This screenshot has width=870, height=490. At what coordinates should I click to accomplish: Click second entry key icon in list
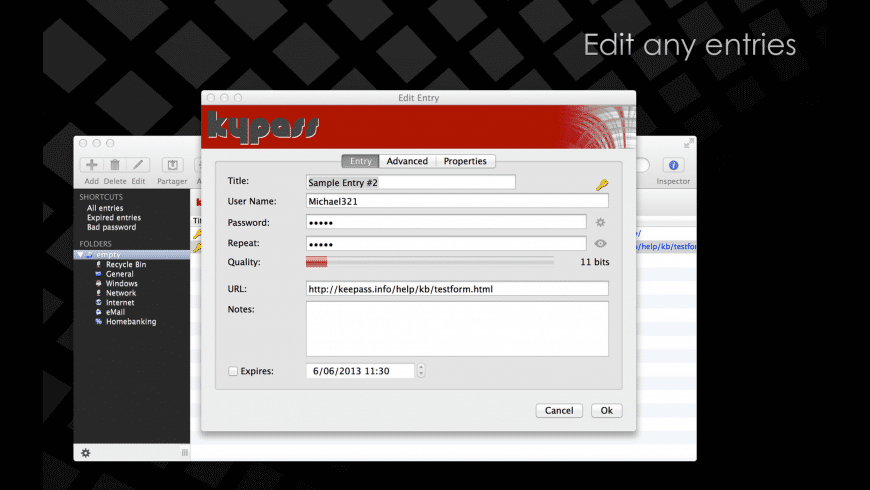[x=197, y=248]
